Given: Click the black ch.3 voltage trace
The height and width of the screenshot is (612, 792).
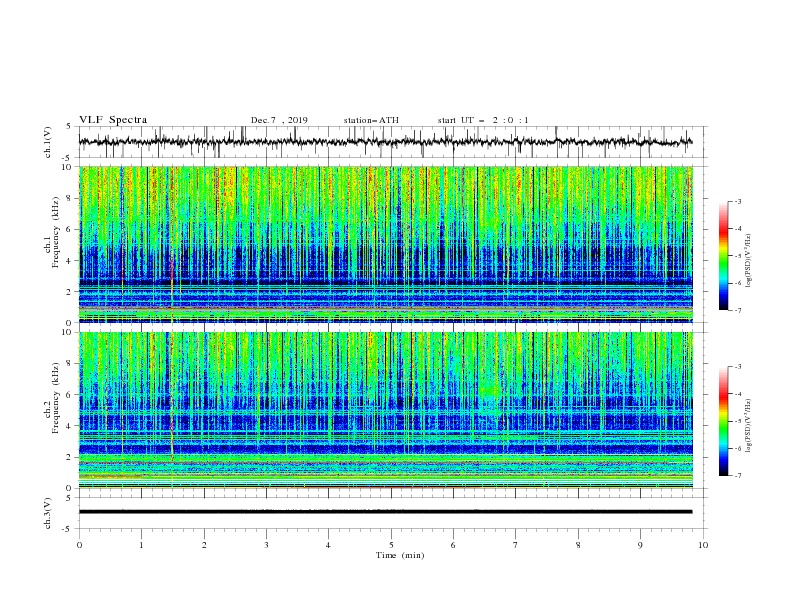Looking at the screenshot, I should pos(385,512).
